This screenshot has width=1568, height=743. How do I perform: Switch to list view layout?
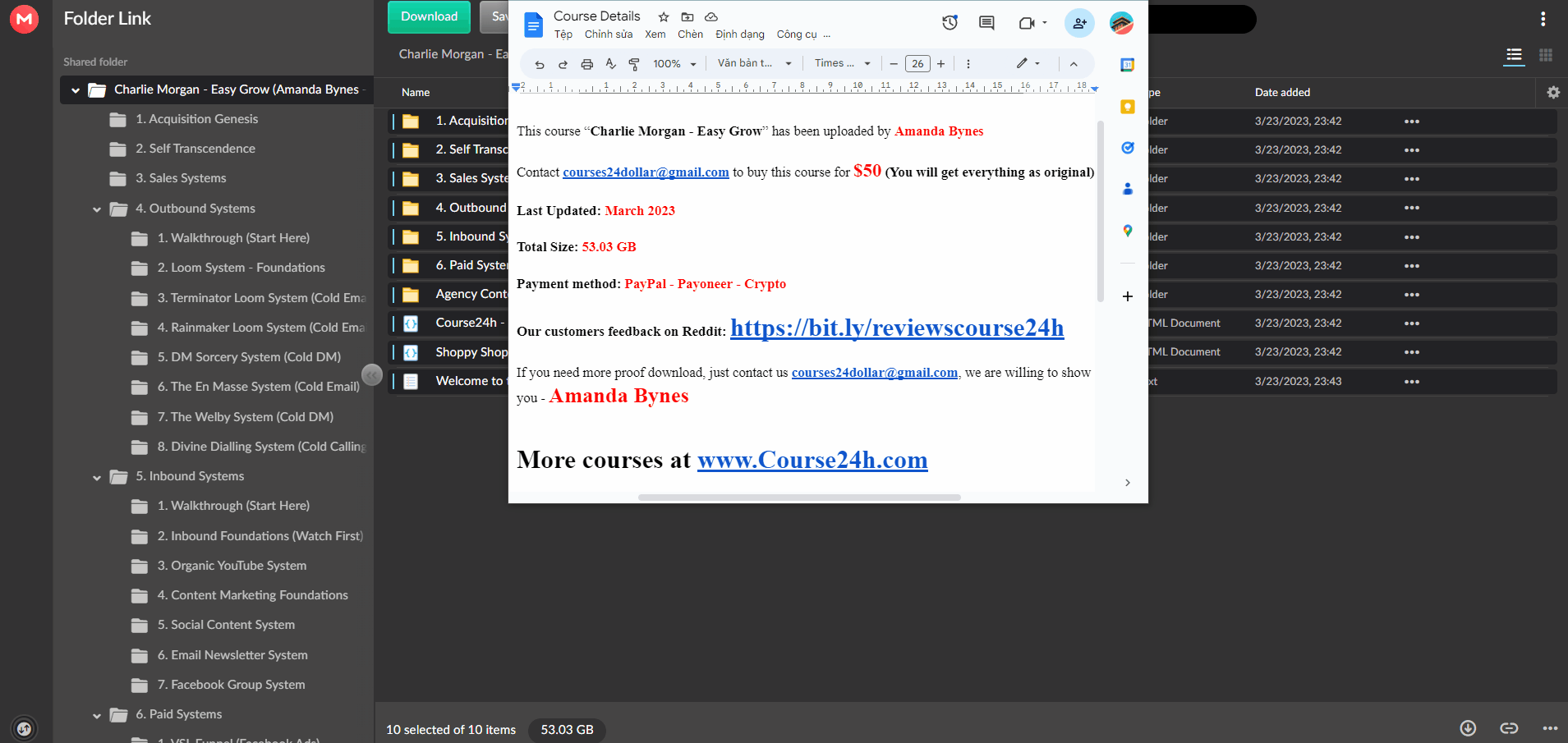[x=1514, y=55]
